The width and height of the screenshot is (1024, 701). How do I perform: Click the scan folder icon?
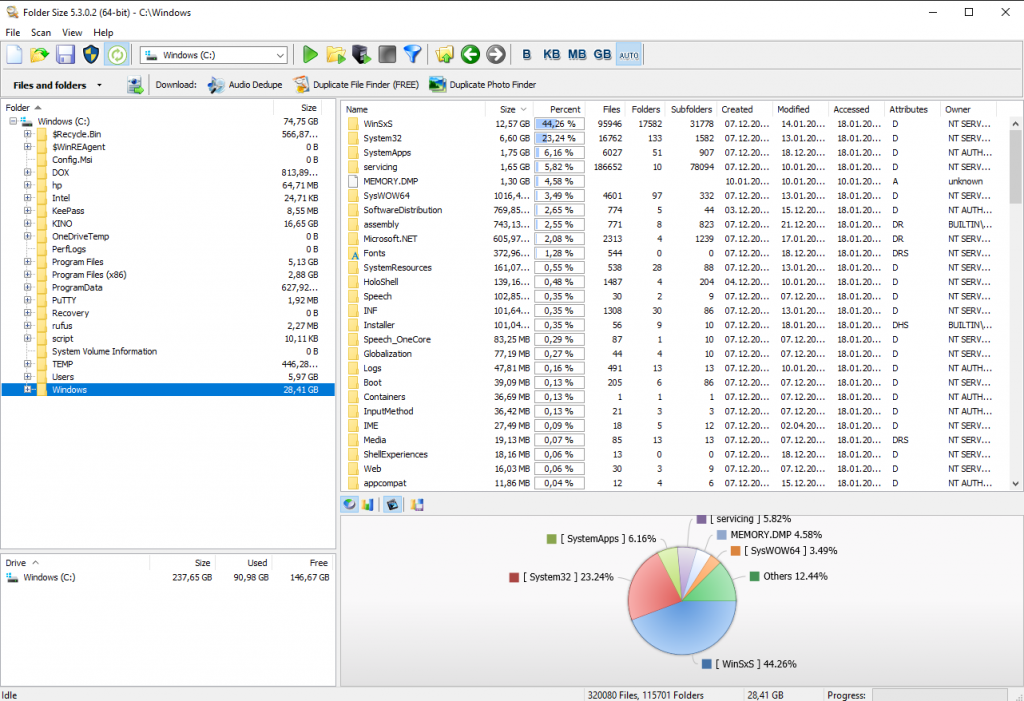tap(336, 55)
